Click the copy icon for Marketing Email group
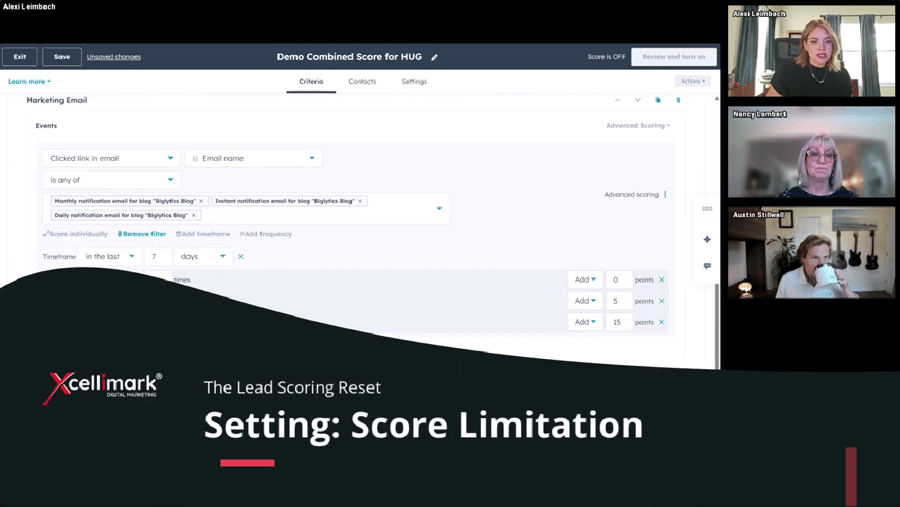This screenshot has height=507, width=900. 658,100
